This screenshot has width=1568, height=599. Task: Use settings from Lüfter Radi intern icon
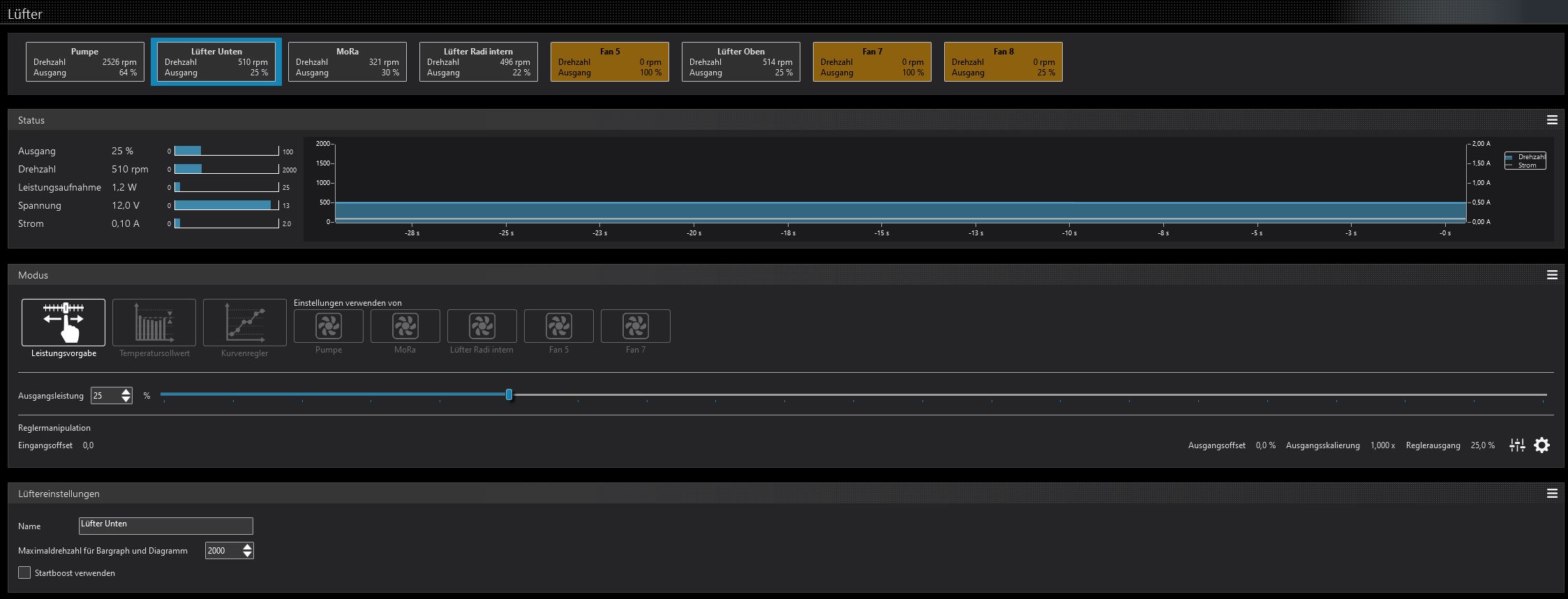482,326
